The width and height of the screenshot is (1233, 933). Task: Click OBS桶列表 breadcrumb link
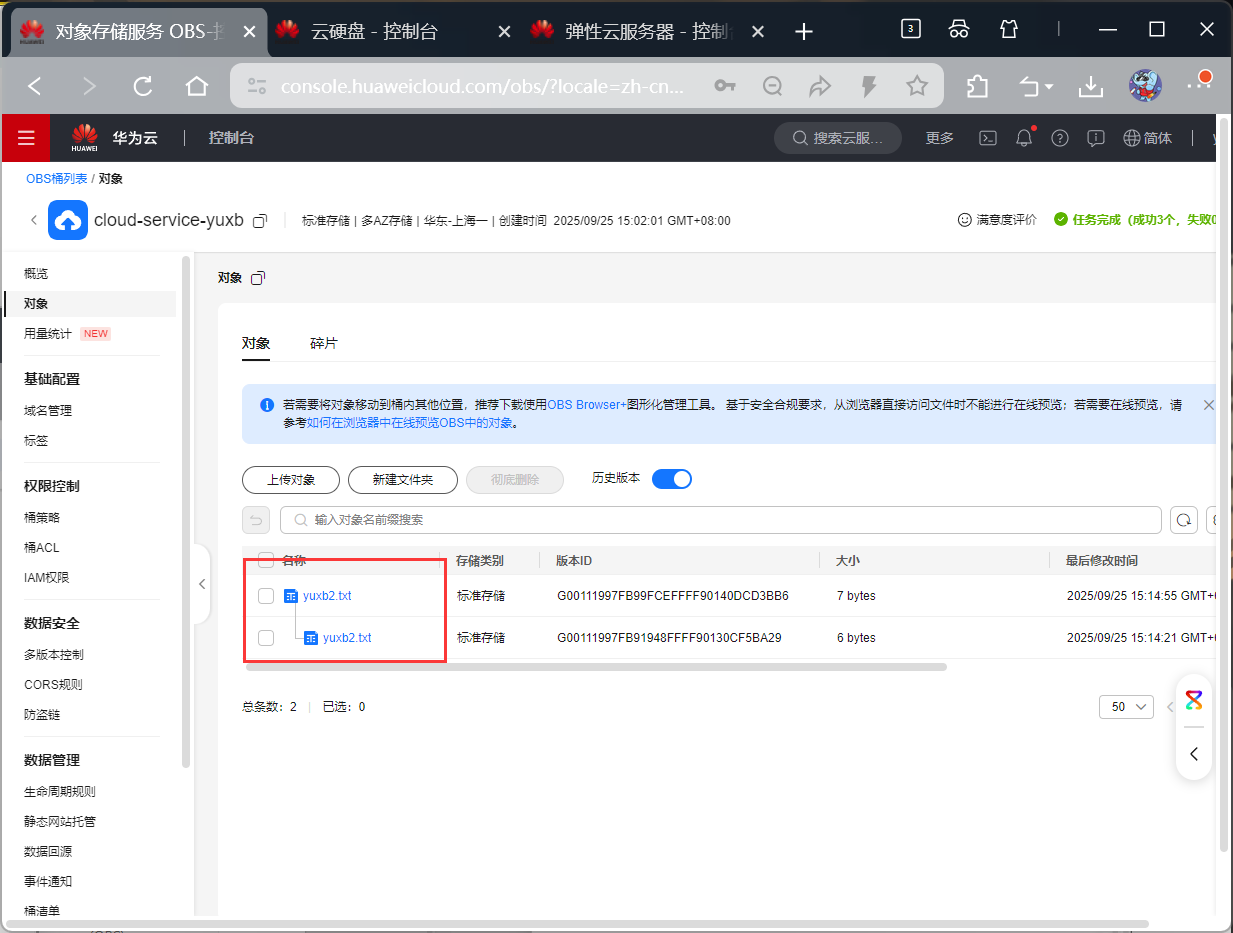pos(57,179)
